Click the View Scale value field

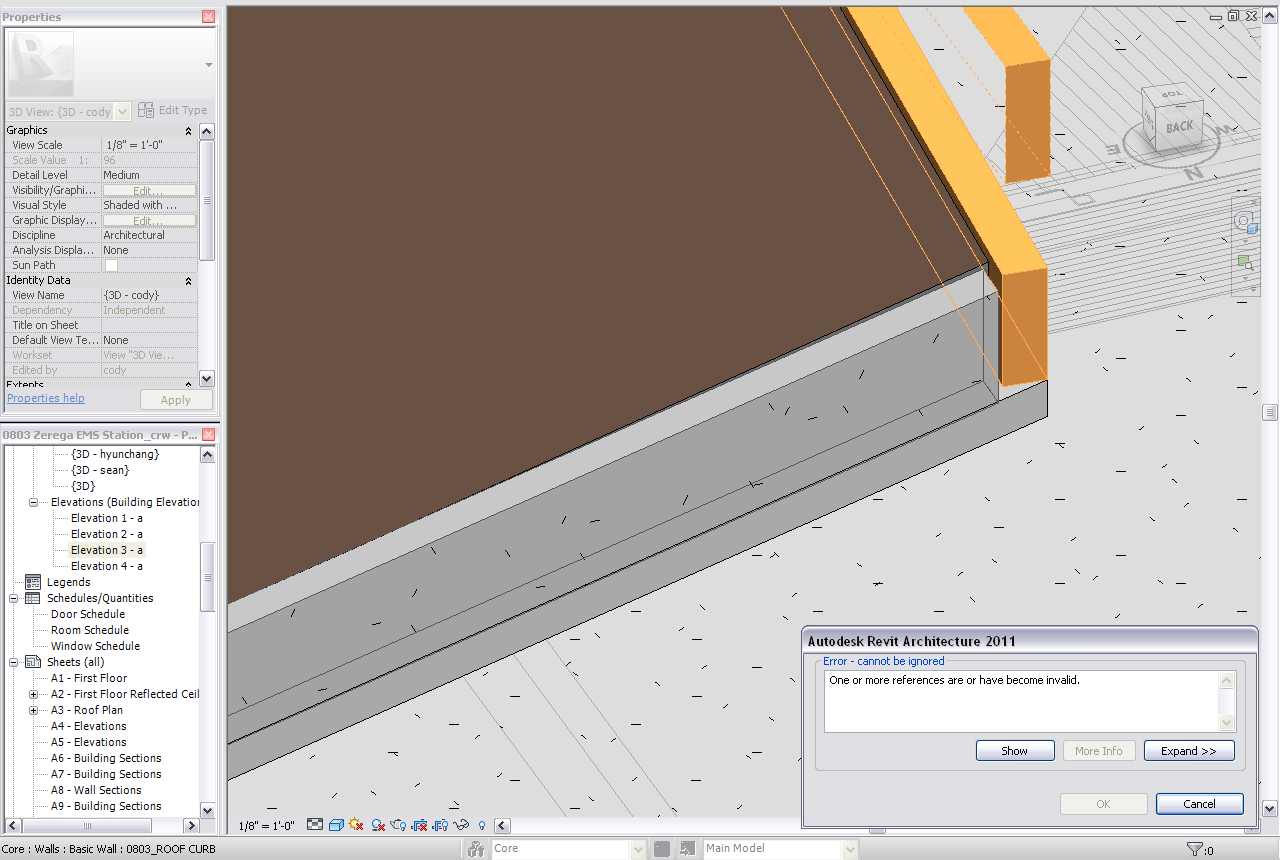149,146
